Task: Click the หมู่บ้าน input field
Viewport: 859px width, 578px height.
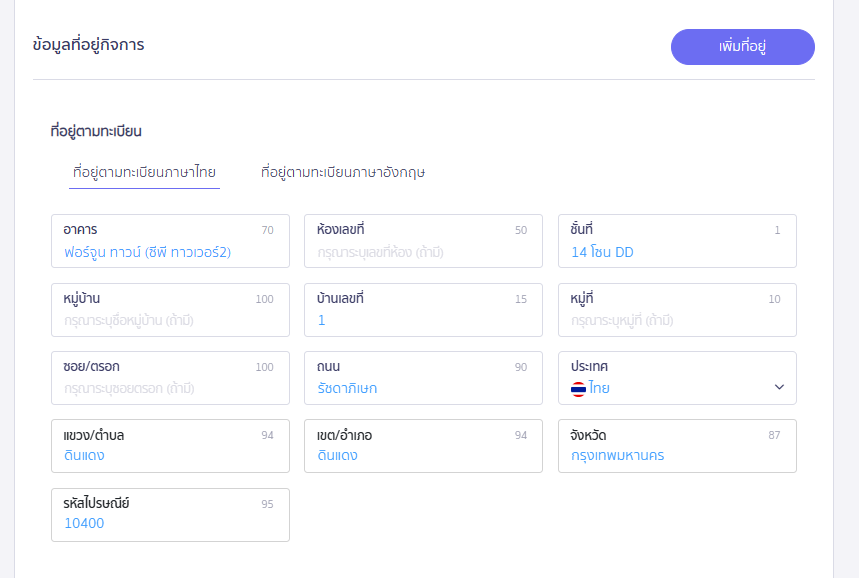Action: pyautogui.click(x=169, y=320)
